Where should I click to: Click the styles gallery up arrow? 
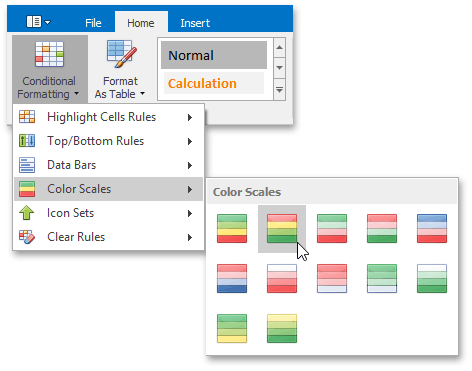coord(279,47)
